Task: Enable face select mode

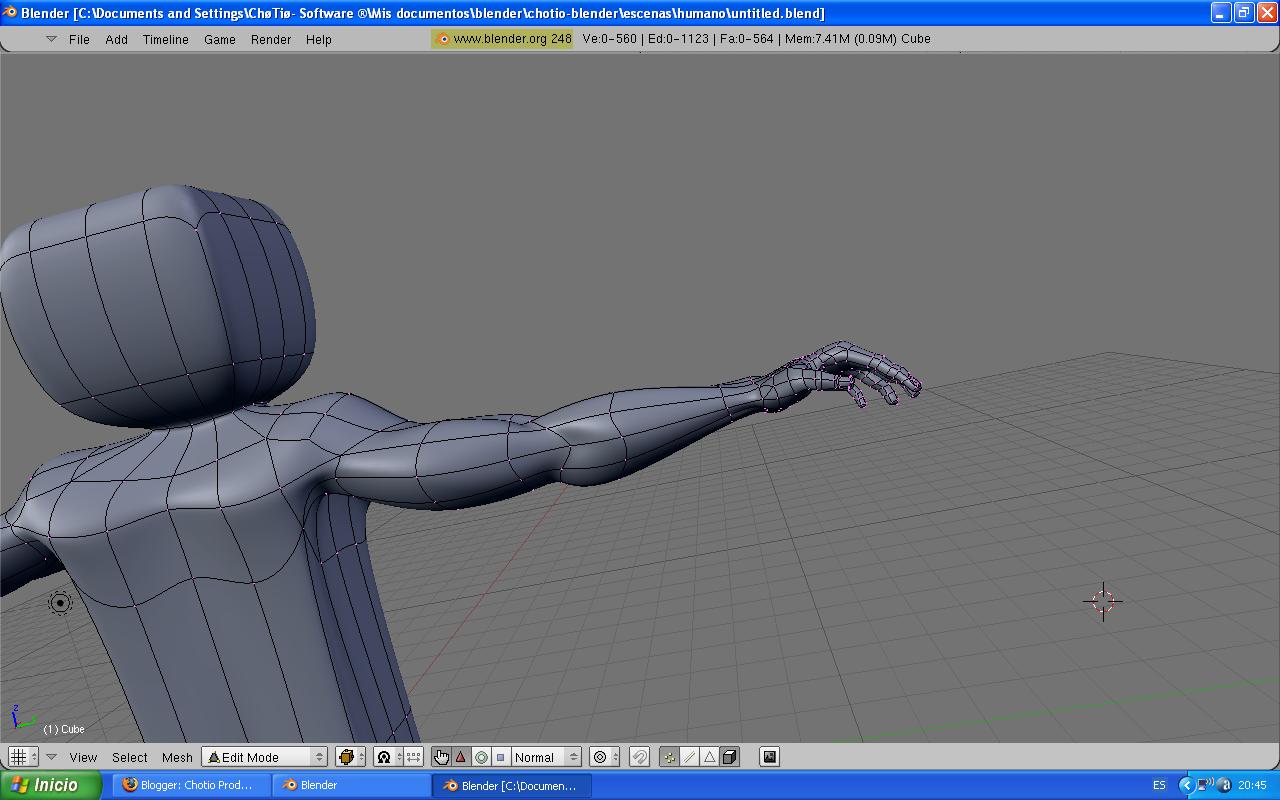Action: 710,757
